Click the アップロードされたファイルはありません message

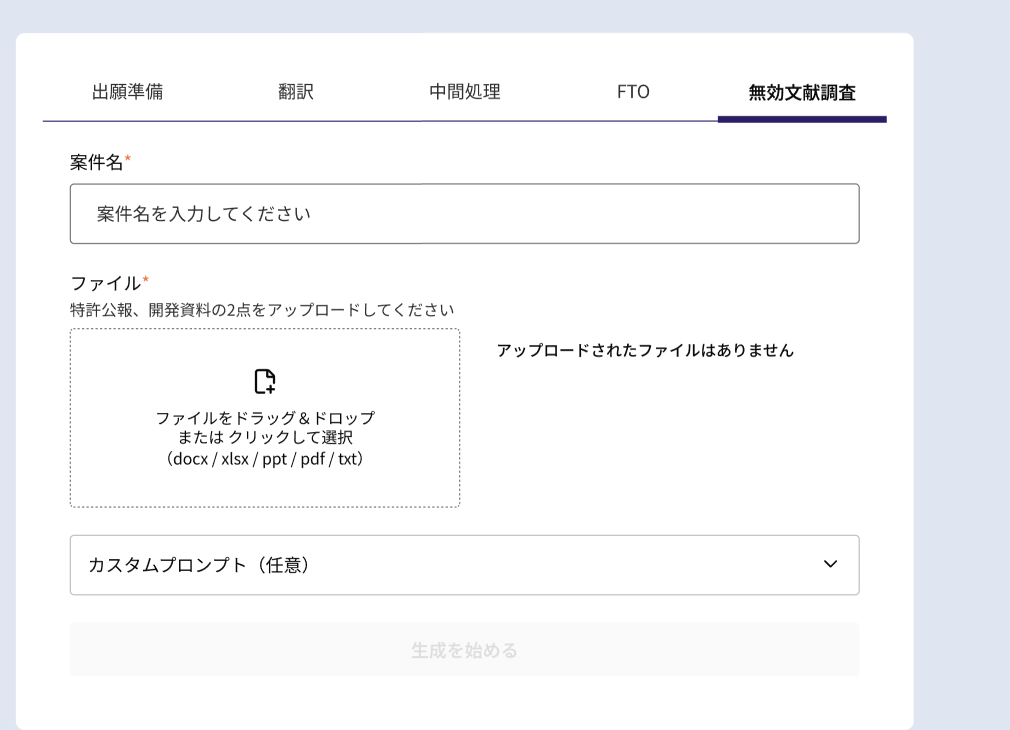(645, 351)
